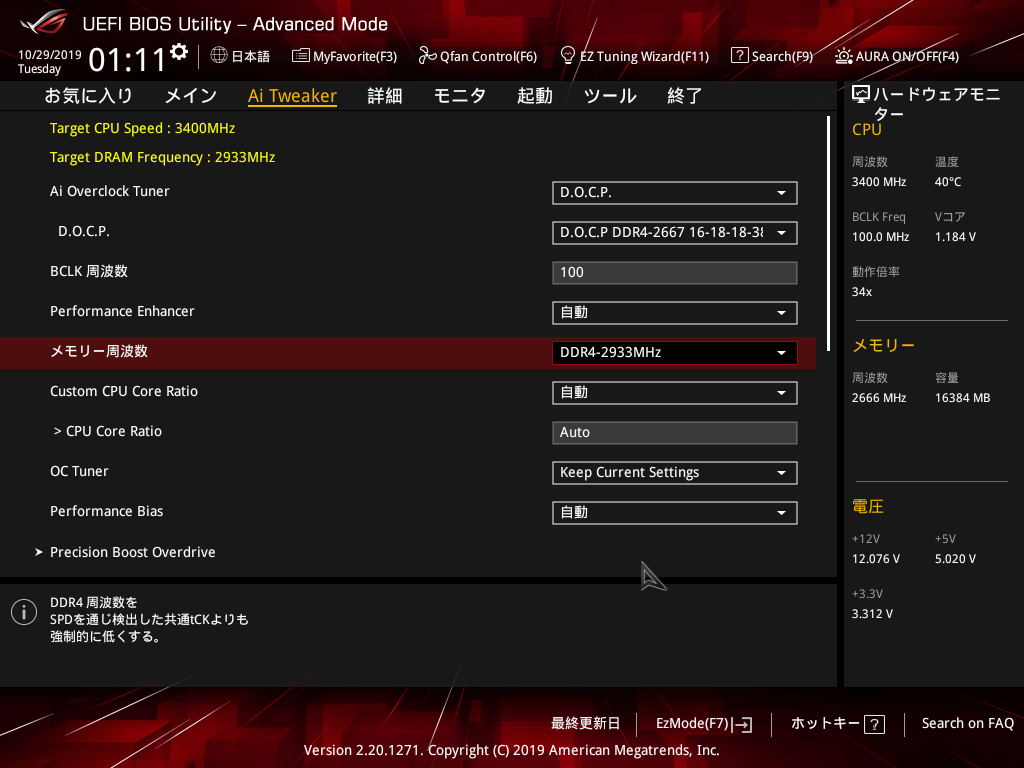The width and height of the screenshot is (1024, 768).
Task: Open Qfan Control fan icon
Action: point(427,56)
